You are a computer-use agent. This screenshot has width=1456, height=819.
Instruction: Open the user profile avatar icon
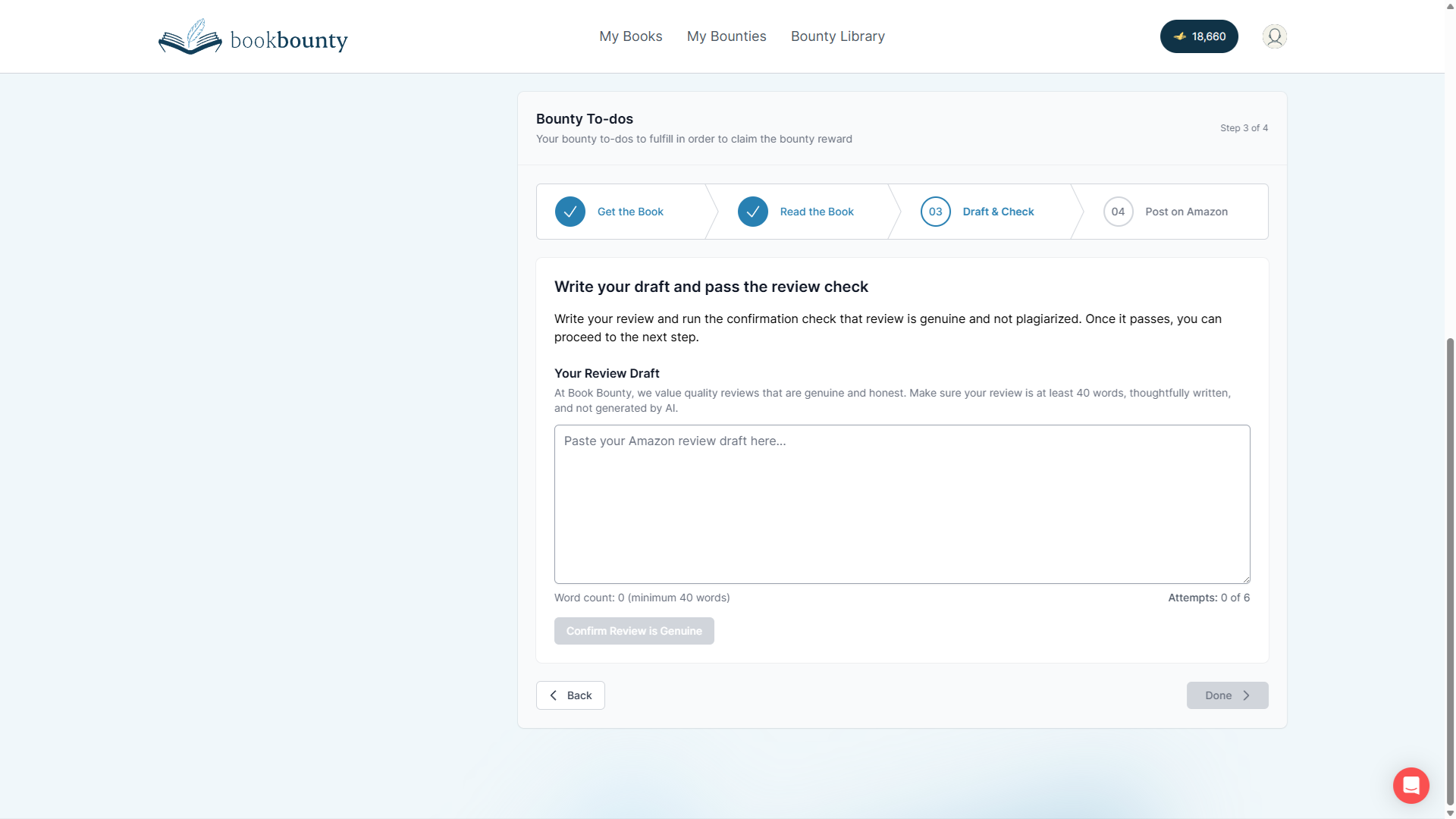pos(1274,36)
